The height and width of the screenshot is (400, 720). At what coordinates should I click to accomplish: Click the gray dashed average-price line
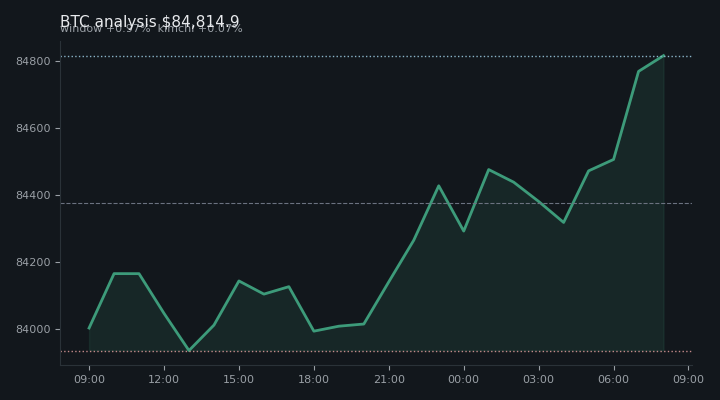(376, 203)
